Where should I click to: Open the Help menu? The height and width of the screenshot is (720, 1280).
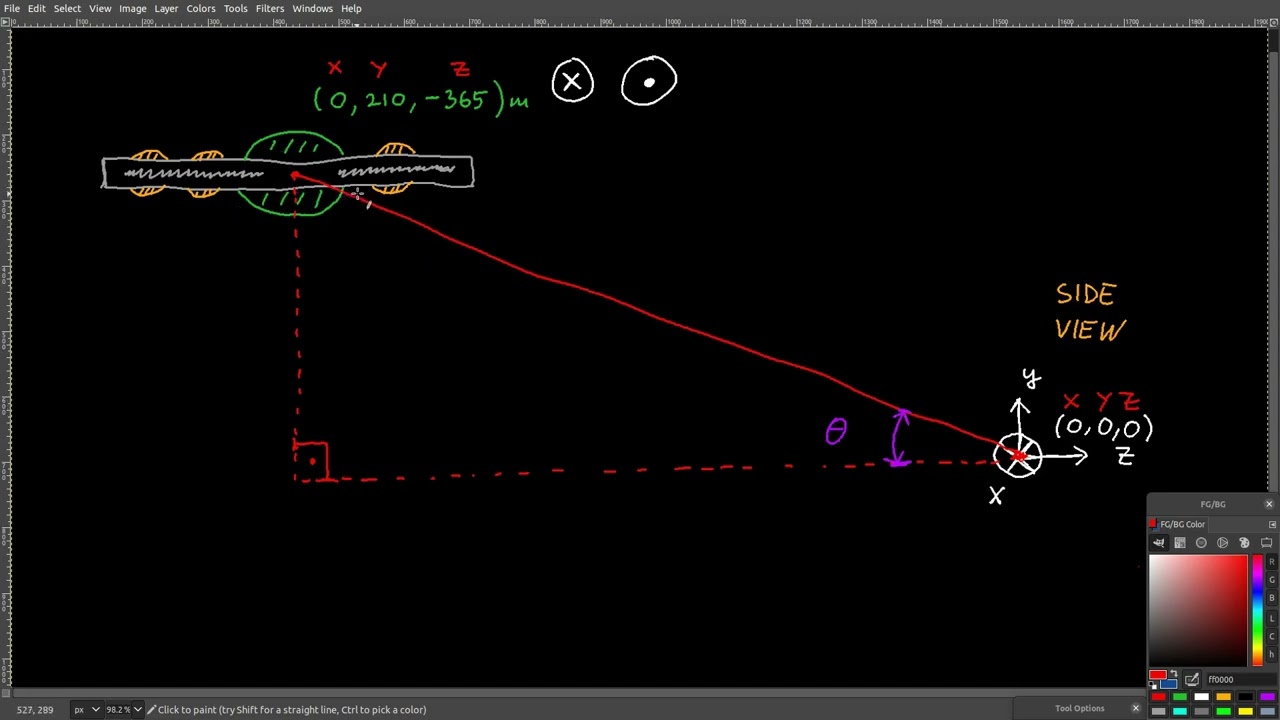tap(351, 8)
